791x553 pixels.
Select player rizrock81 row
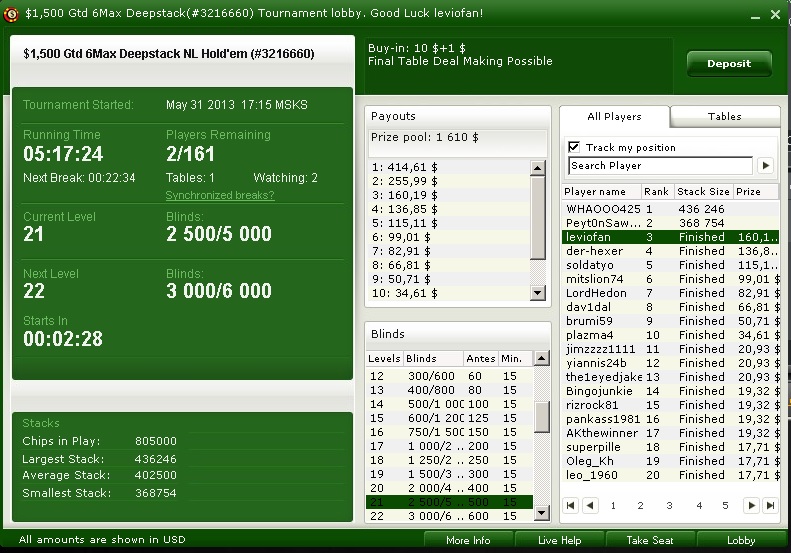pyautogui.click(x=670, y=405)
